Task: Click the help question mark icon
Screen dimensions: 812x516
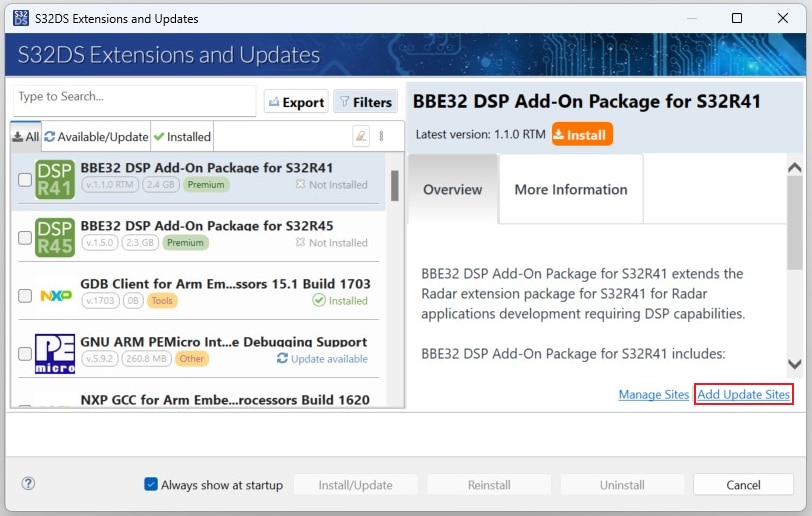Action: (x=28, y=484)
